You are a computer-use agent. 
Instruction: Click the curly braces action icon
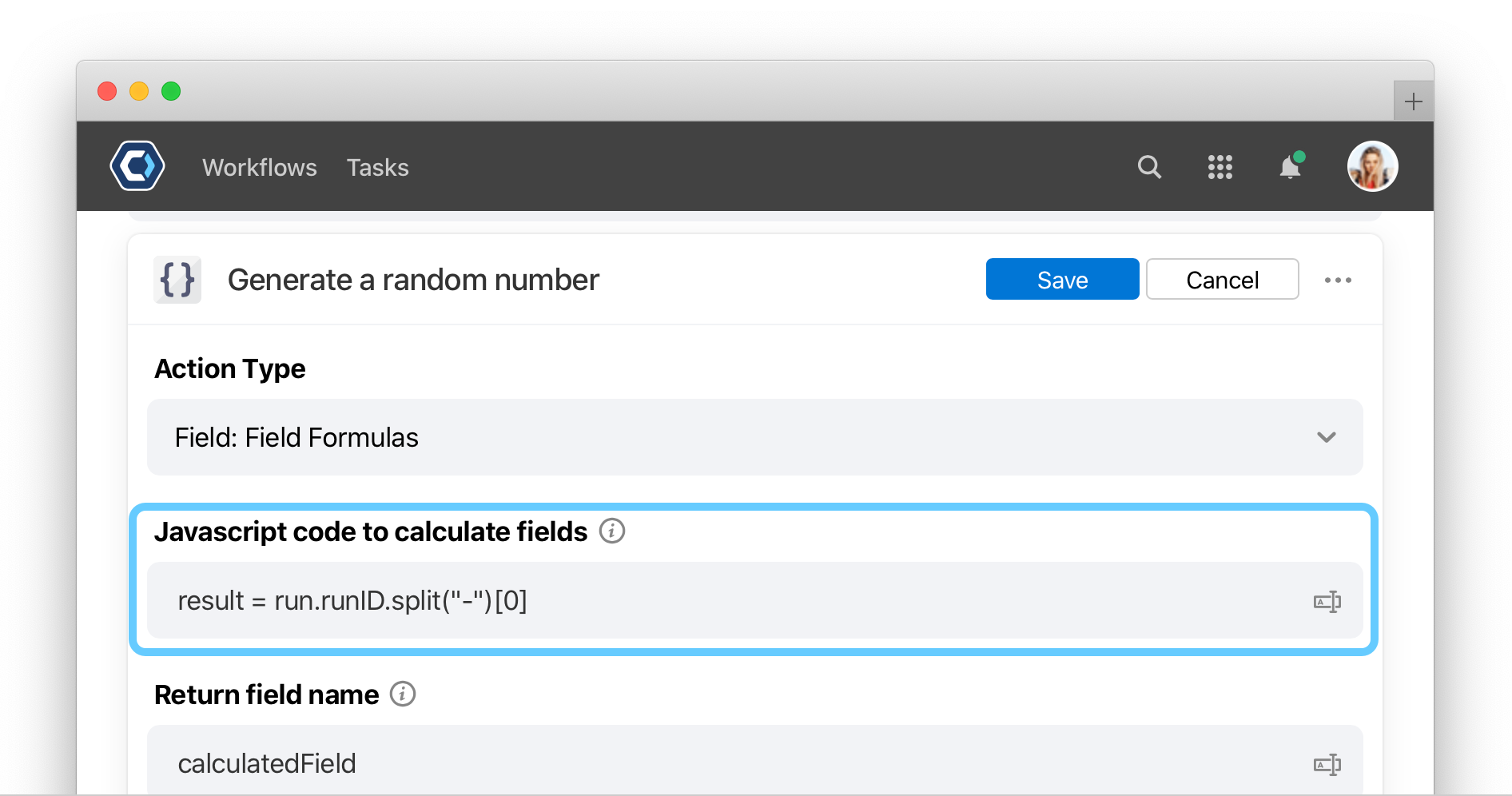pyautogui.click(x=177, y=280)
